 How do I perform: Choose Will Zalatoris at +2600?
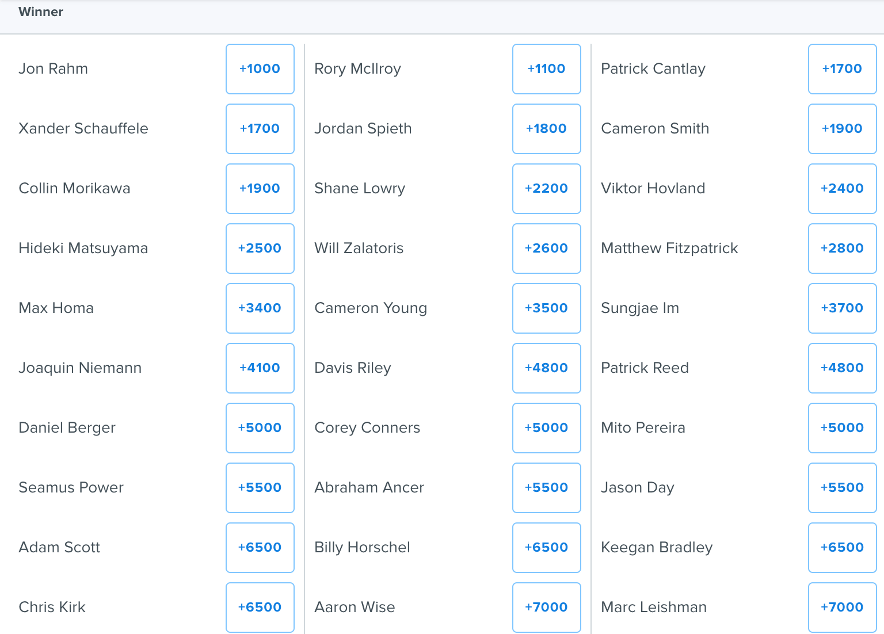546,249
